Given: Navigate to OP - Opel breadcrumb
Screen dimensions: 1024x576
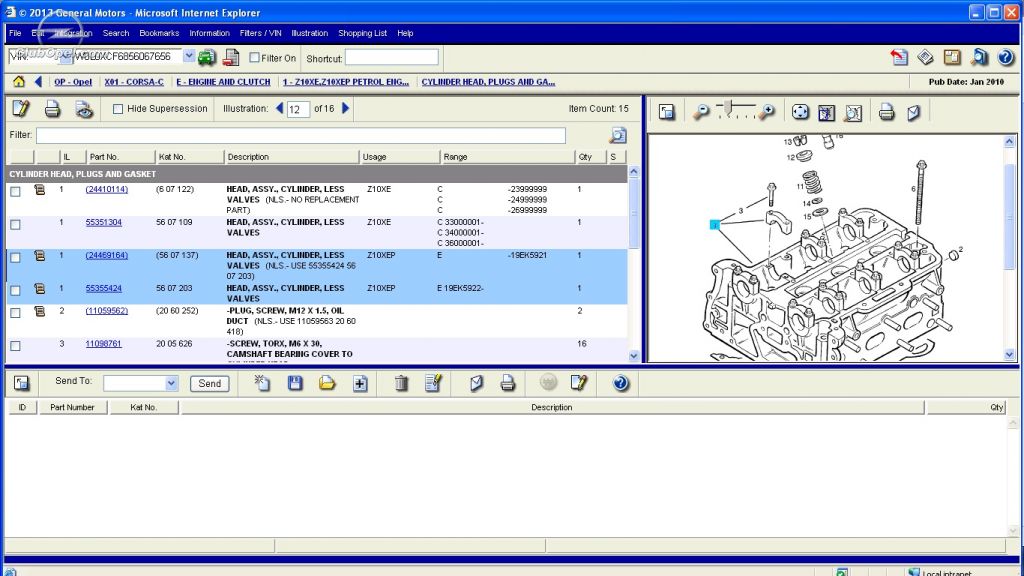Looking at the screenshot, I should click(73, 82).
